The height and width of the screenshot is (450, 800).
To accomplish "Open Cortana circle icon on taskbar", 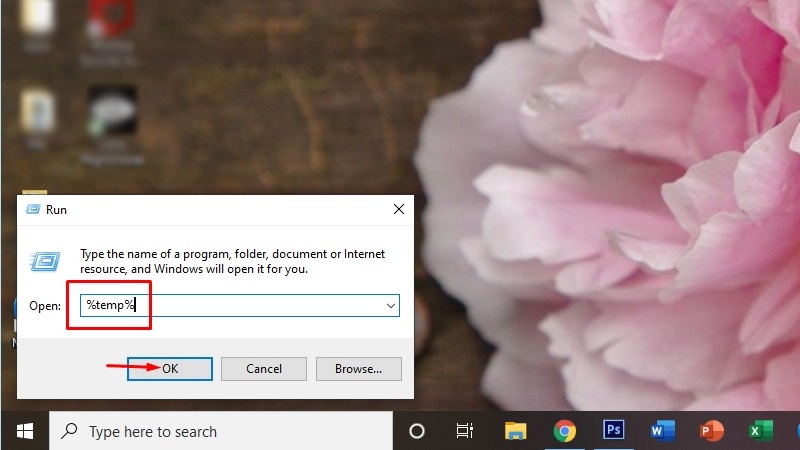I will pos(417,431).
